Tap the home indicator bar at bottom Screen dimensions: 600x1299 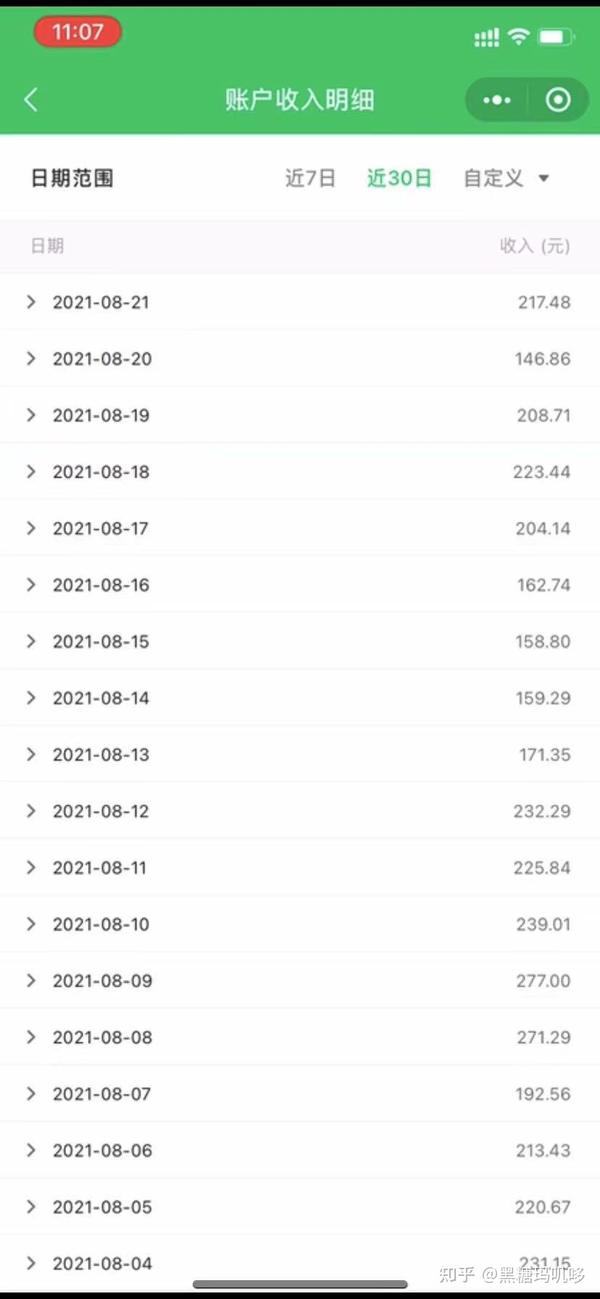(x=300, y=1285)
